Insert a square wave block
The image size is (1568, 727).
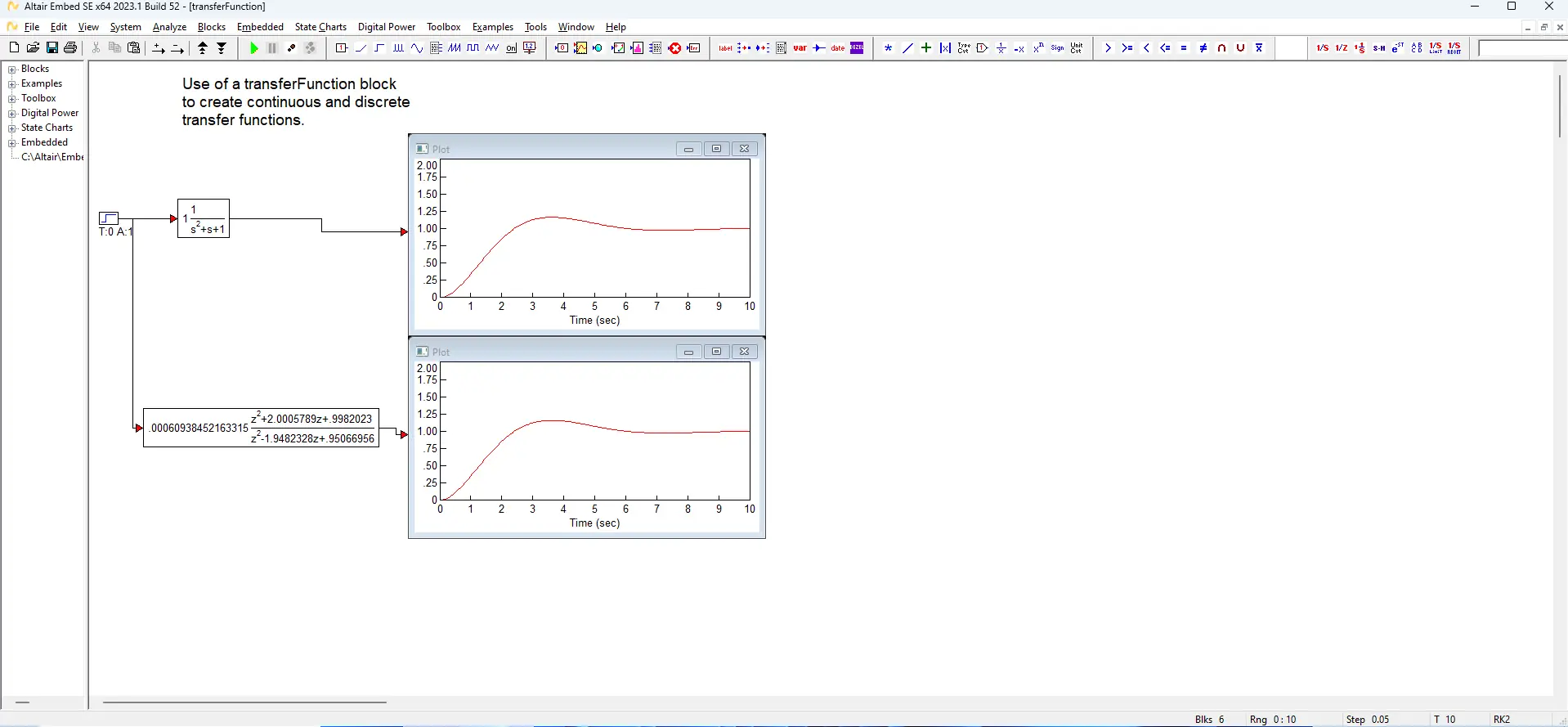(x=473, y=48)
